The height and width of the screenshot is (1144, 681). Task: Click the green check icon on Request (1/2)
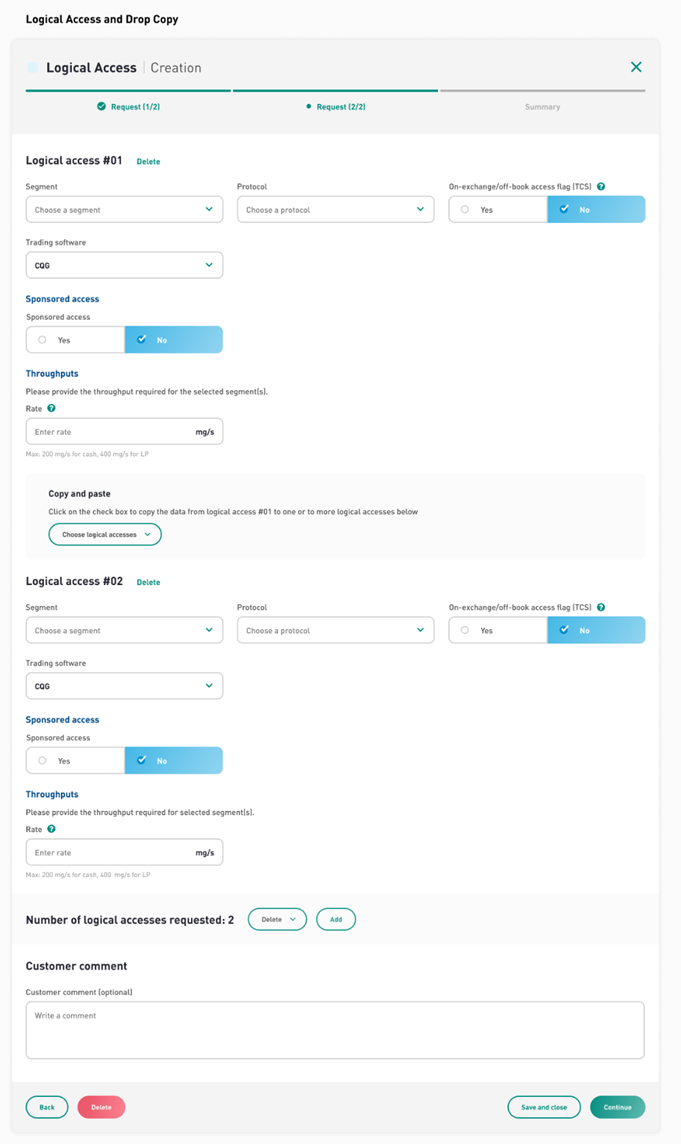(x=101, y=107)
